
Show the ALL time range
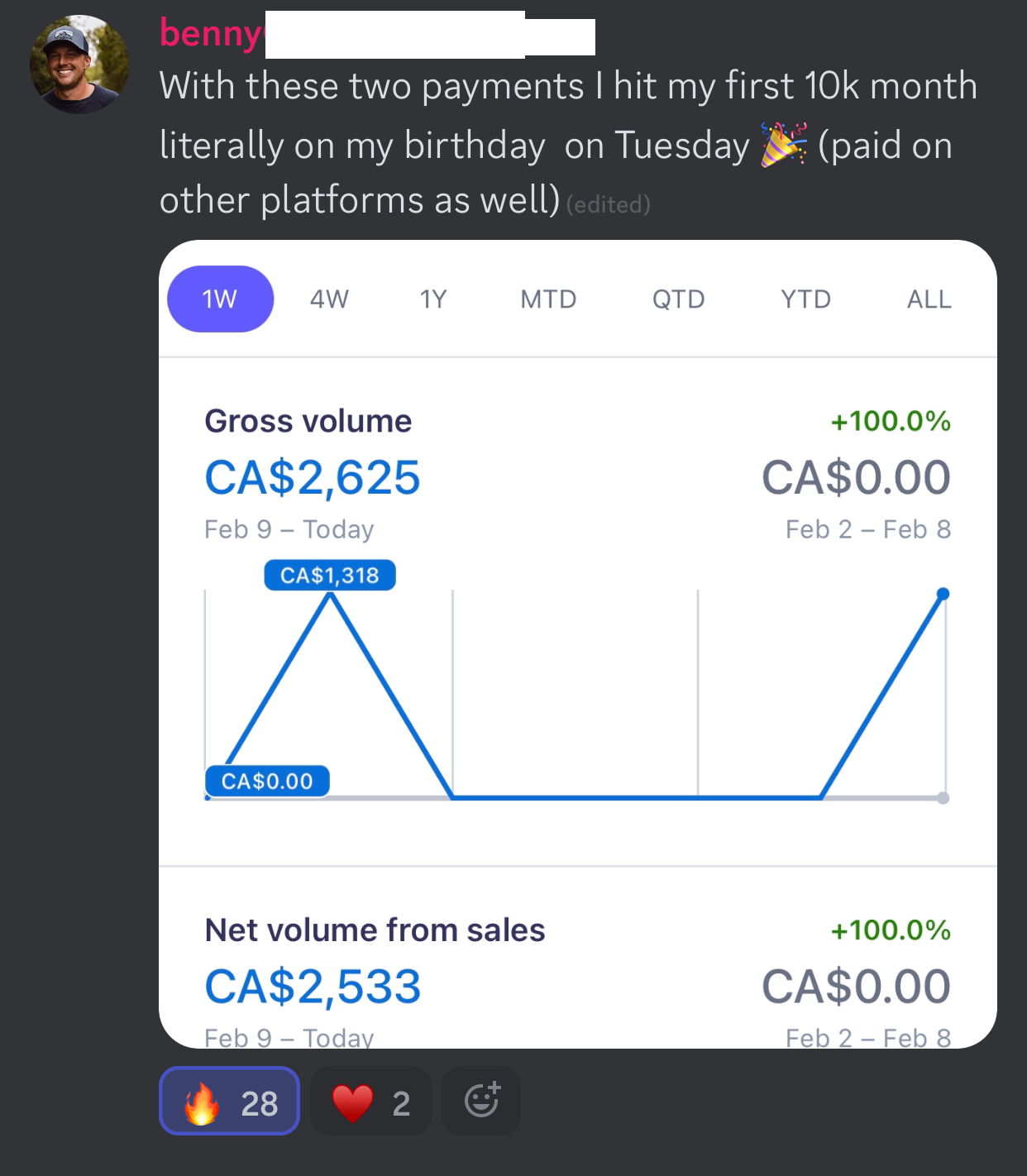tap(929, 299)
